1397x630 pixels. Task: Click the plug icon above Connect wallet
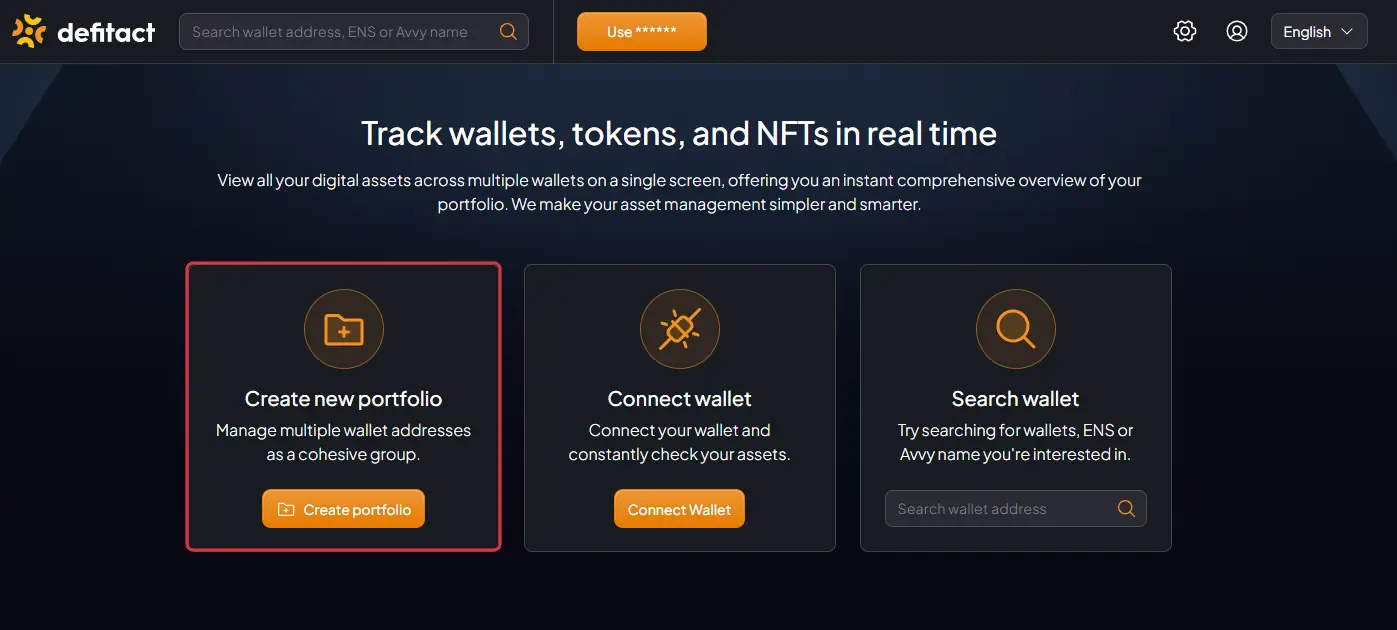coord(680,329)
